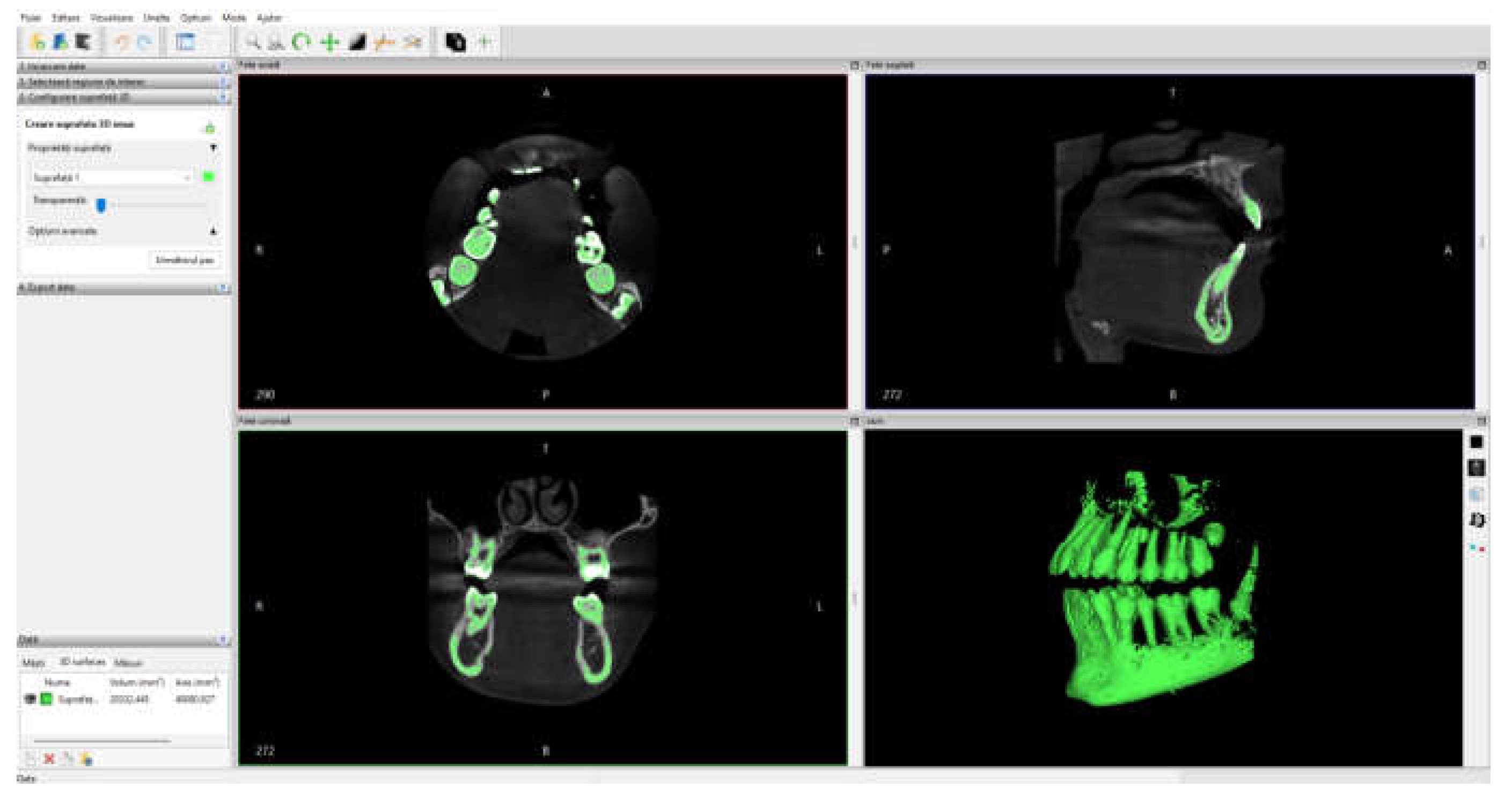Expand the Opțiuni avansate section

(x=213, y=231)
